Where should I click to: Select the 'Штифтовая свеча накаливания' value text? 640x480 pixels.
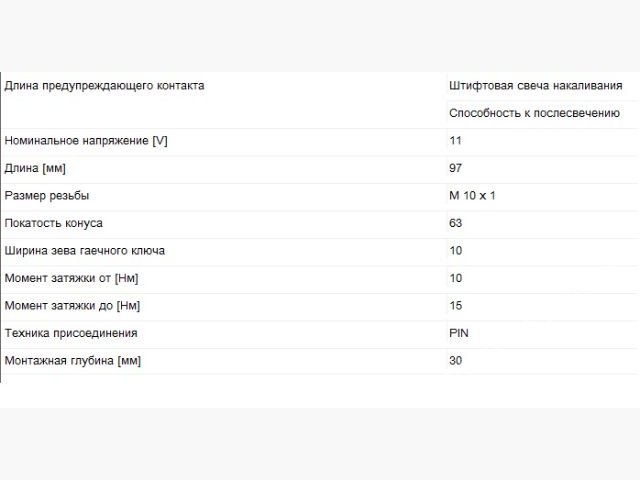(535, 86)
